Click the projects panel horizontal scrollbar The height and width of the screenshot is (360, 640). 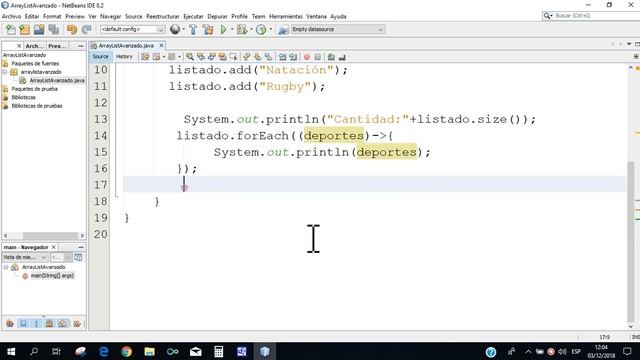tap(50, 236)
